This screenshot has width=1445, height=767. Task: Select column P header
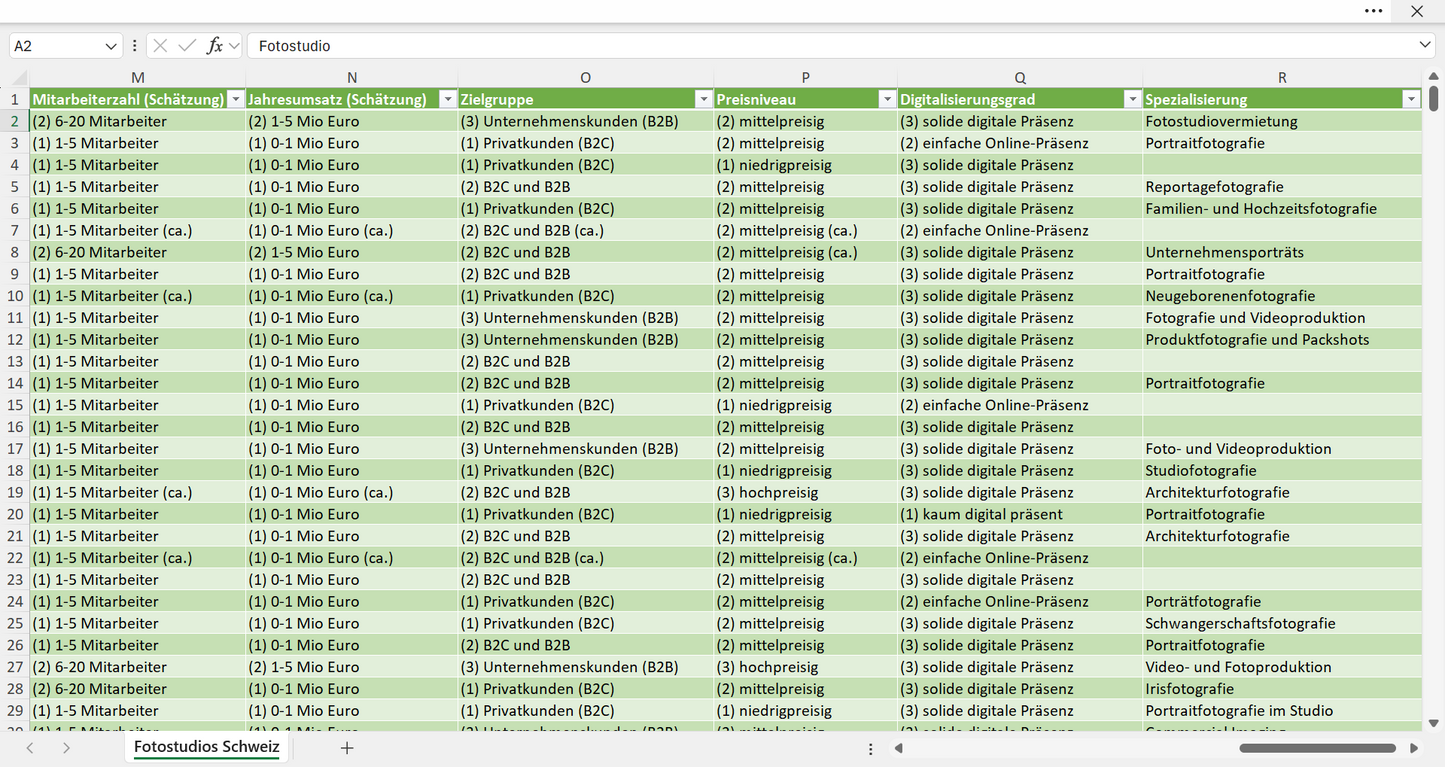806,77
